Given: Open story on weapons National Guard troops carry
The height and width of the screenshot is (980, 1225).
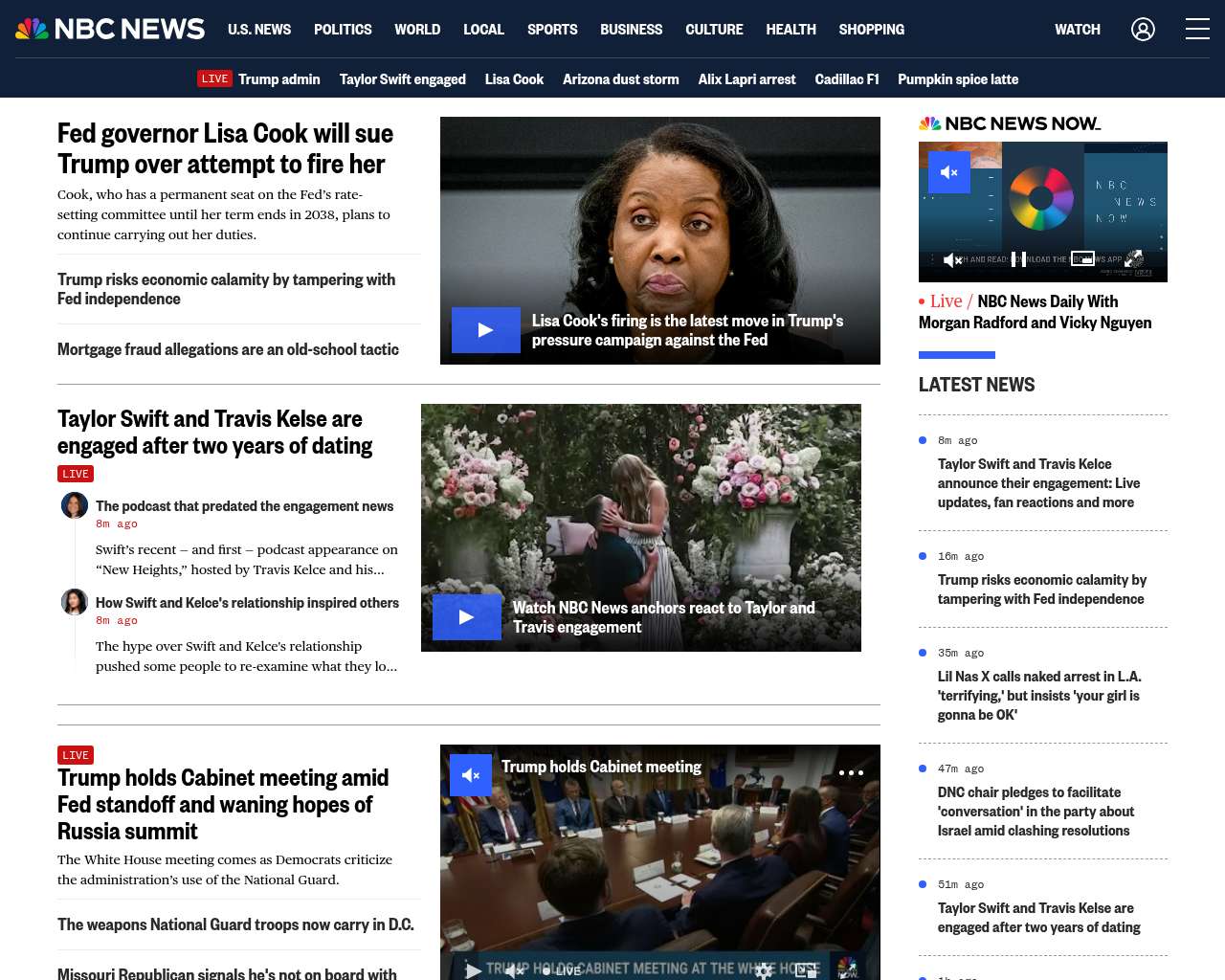Looking at the screenshot, I should (x=235, y=924).
